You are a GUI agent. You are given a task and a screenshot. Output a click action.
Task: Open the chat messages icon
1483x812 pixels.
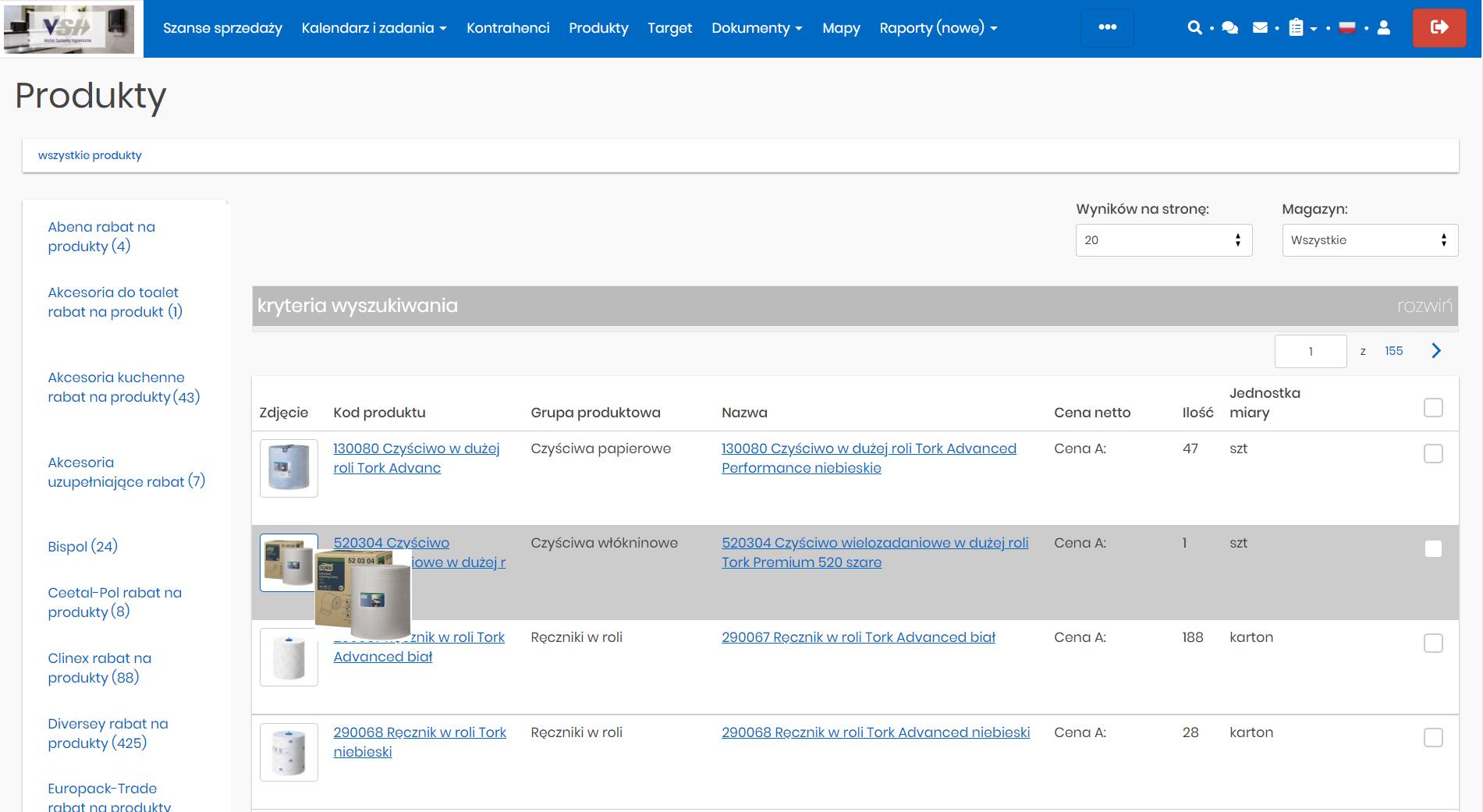pos(1229,28)
